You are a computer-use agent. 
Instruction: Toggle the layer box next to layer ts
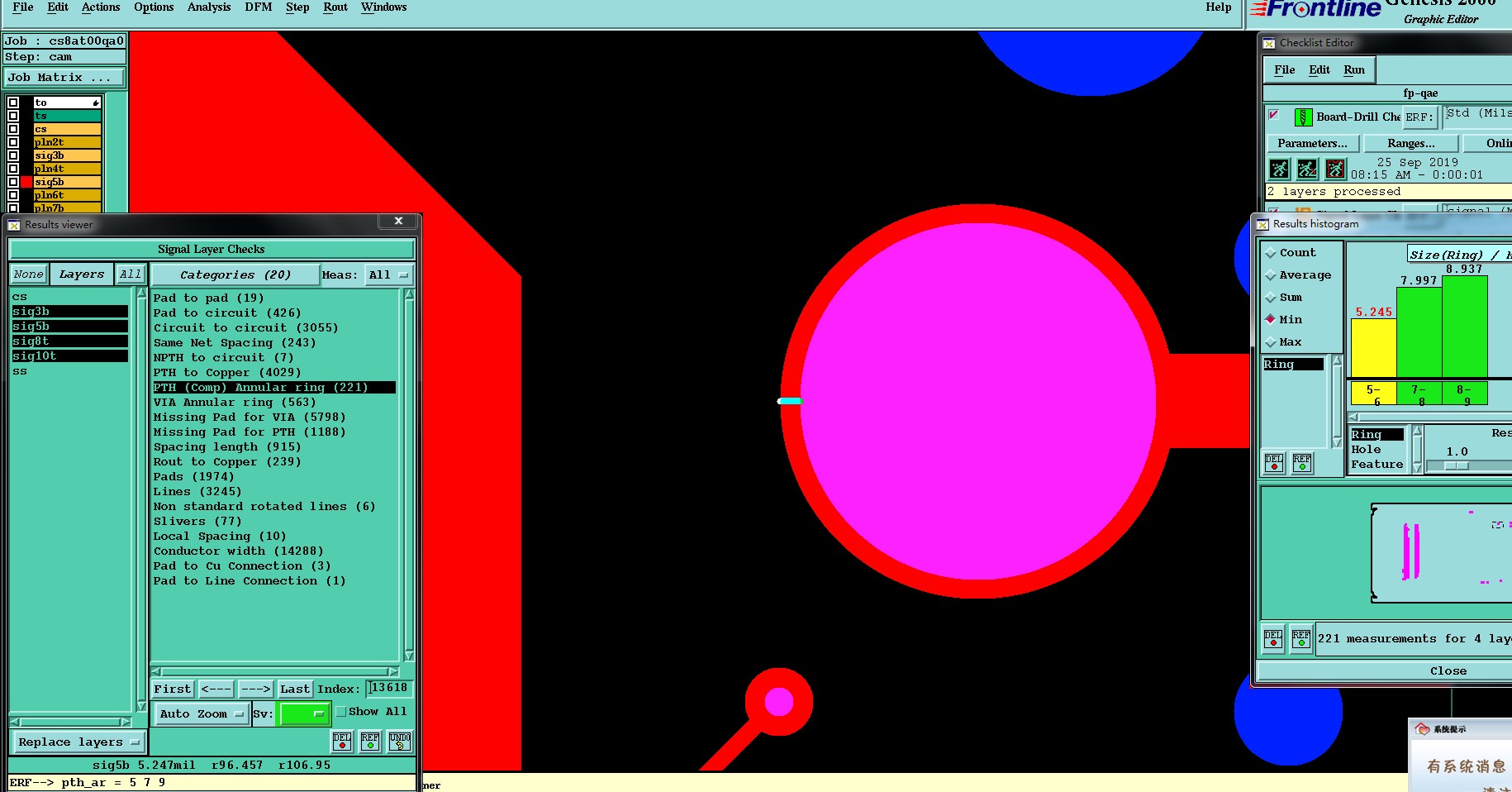coord(13,116)
